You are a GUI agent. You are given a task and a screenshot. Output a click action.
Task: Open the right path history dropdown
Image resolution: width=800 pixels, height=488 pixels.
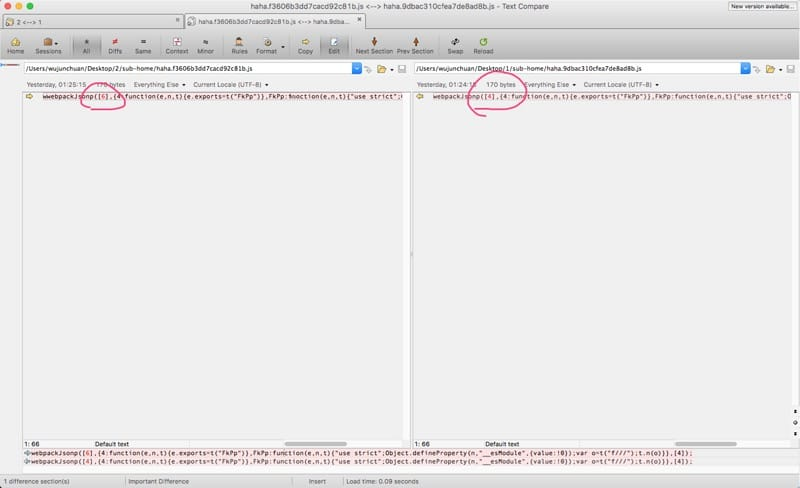pos(745,68)
